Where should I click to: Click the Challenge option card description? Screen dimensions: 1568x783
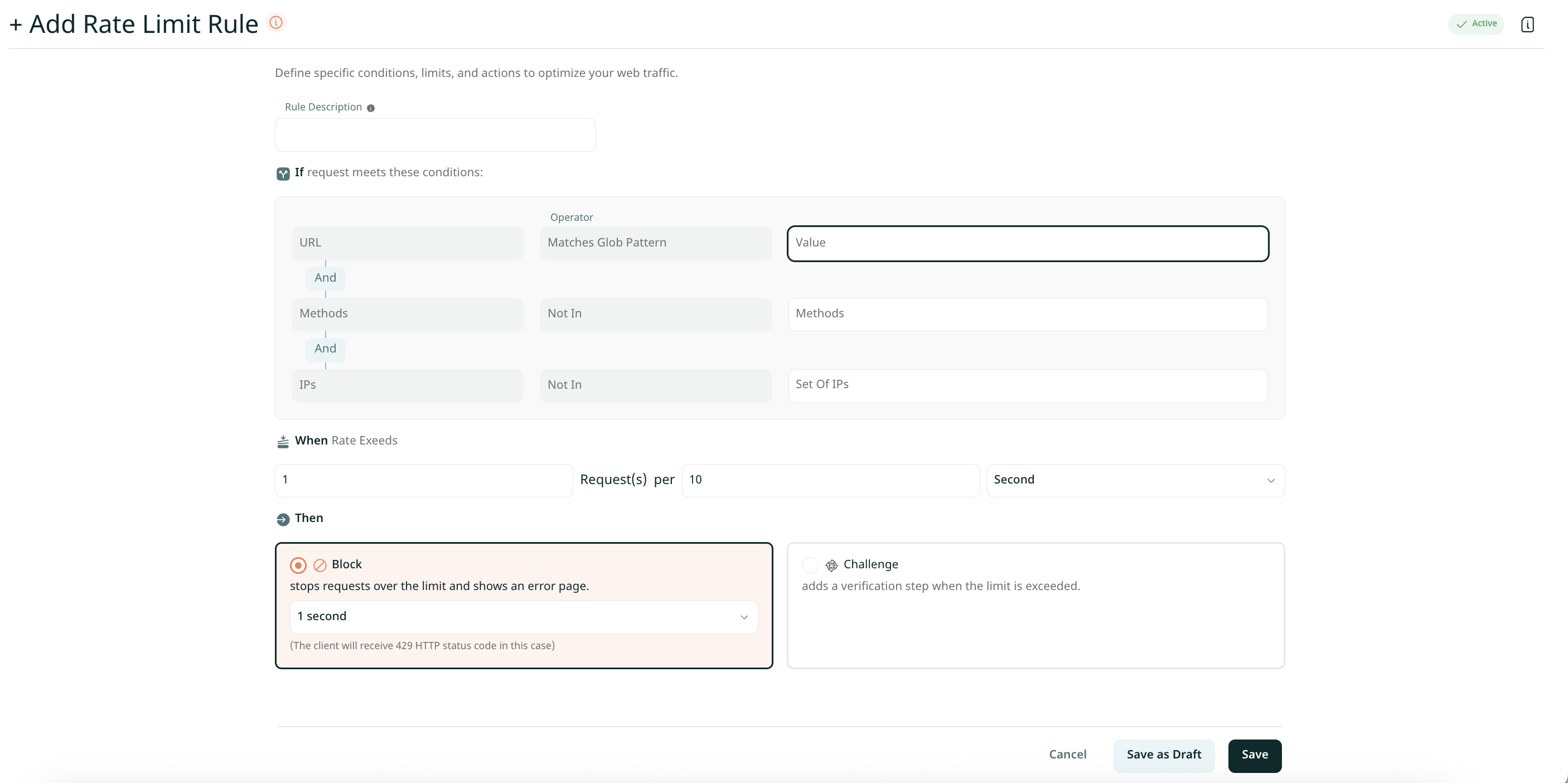click(x=941, y=586)
